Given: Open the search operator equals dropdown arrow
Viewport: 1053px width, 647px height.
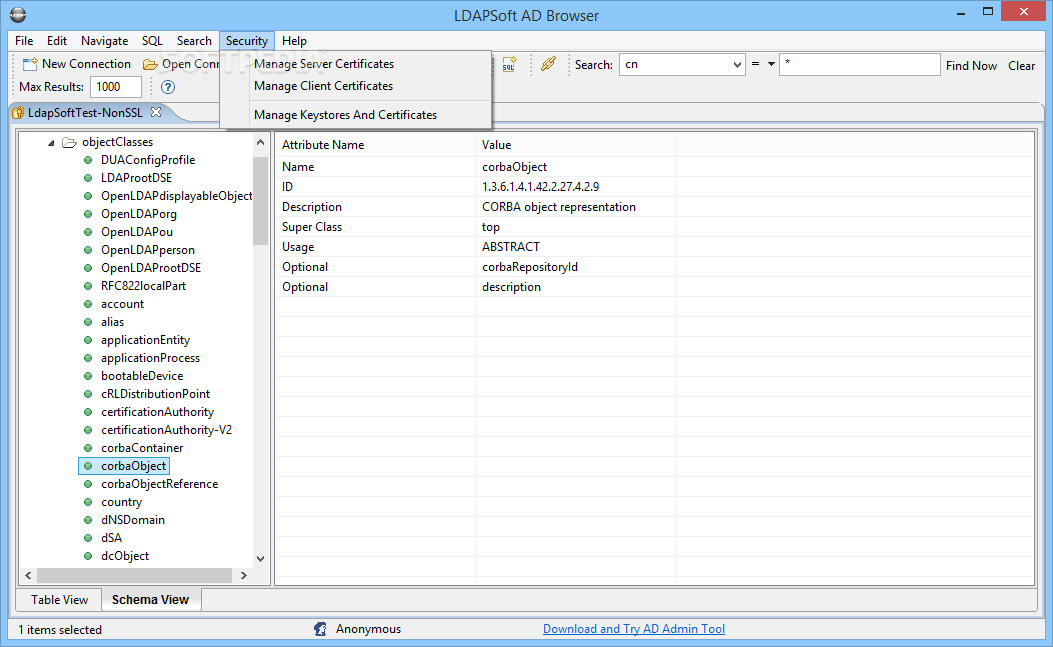Looking at the screenshot, I should pos(771,64).
